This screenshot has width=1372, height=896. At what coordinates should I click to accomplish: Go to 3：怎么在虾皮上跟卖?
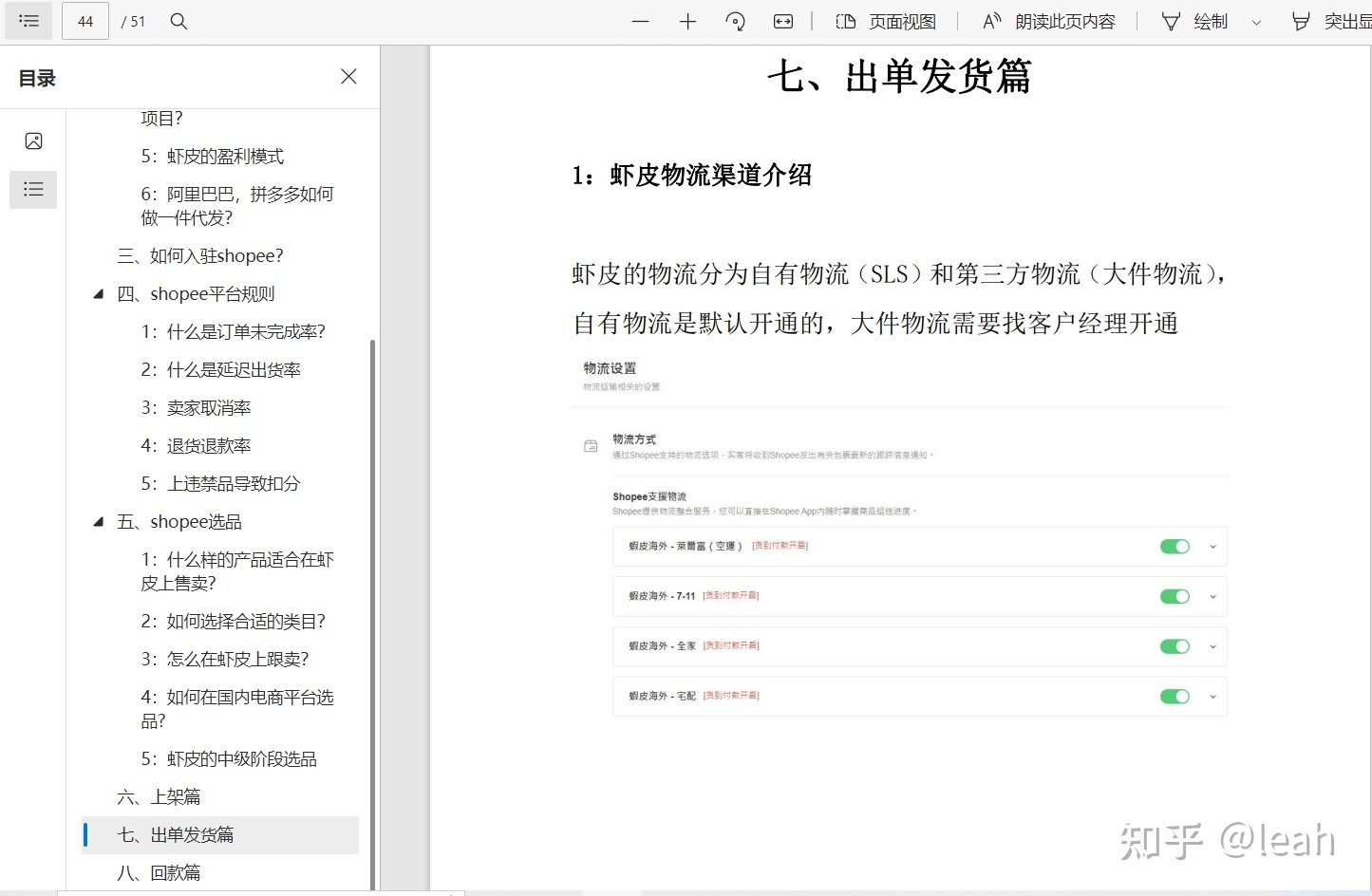tap(225, 659)
